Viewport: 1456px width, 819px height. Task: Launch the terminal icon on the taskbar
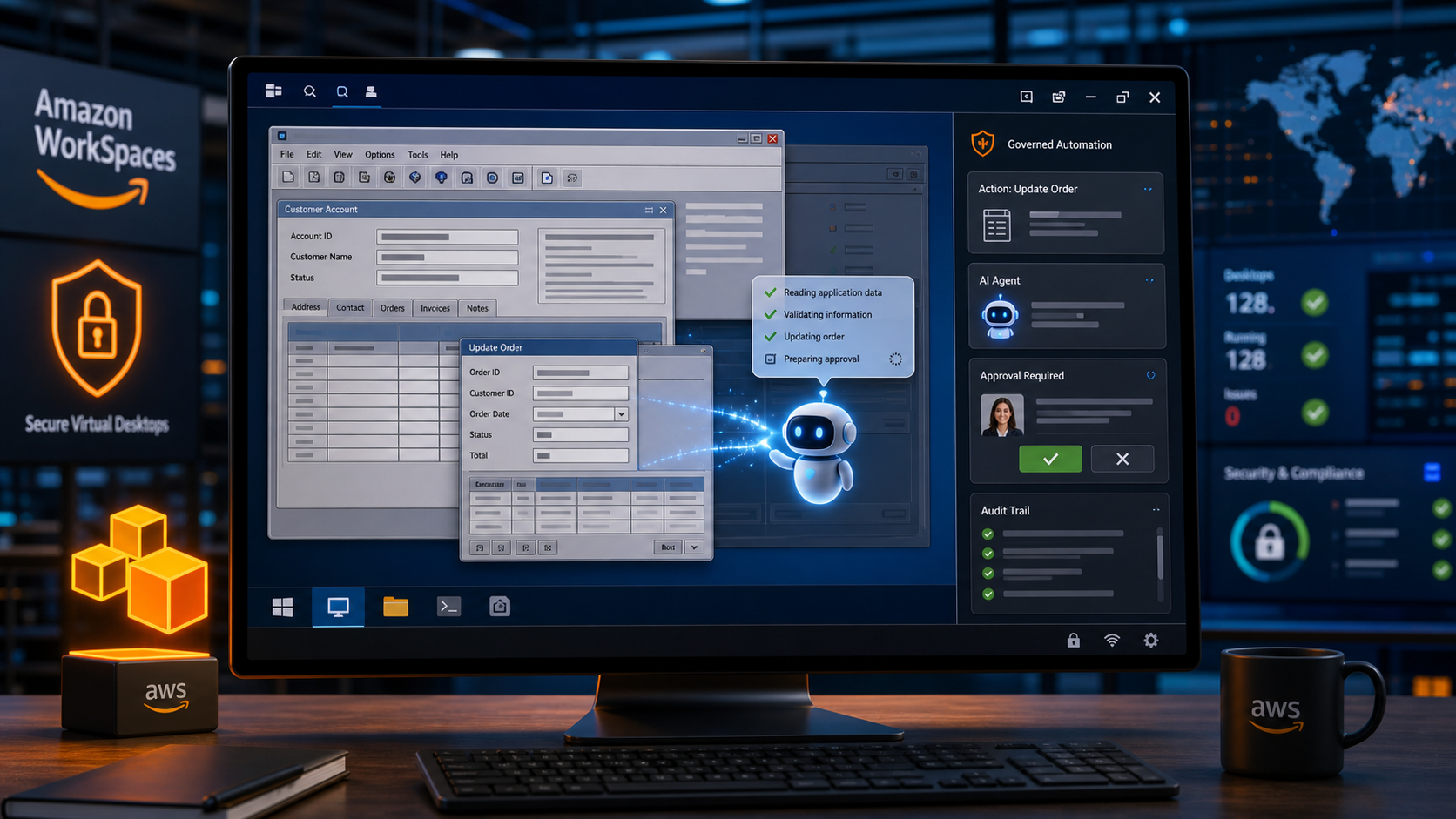[x=448, y=606]
